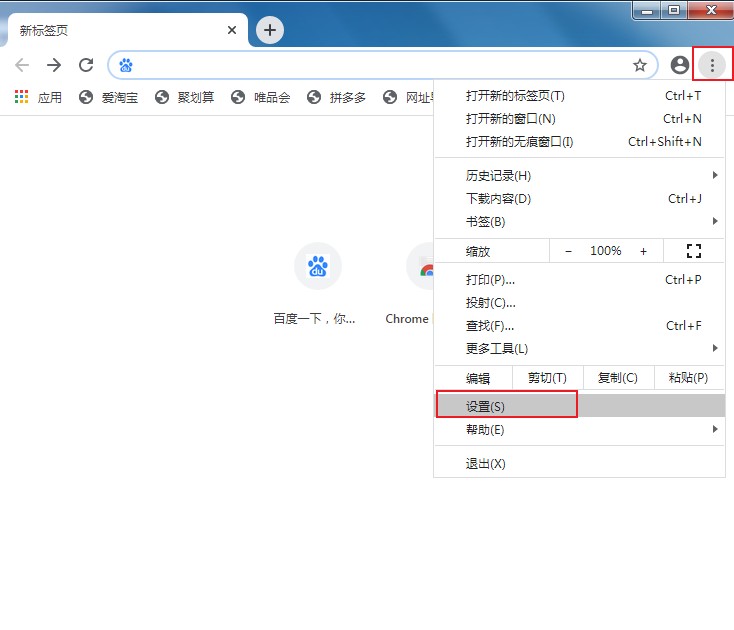Open the 唯品会 bookmark
The width and height of the screenshot is (734, 630).
point(260,97)
